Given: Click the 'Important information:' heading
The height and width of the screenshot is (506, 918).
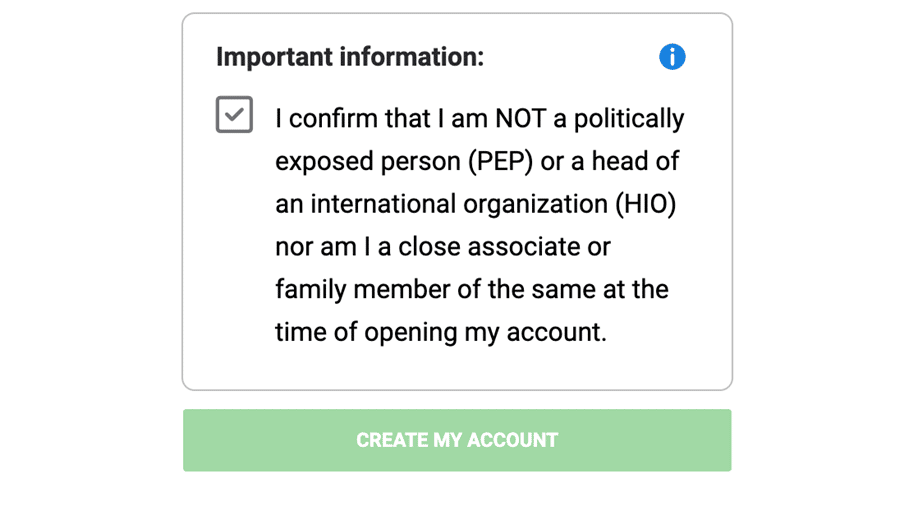Looking at the screenshot, I should pos(350,57).
